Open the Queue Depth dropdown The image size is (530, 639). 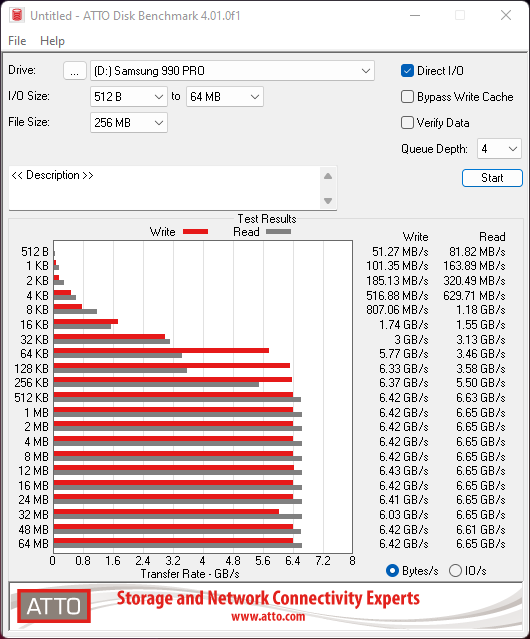tap(499, 149)
